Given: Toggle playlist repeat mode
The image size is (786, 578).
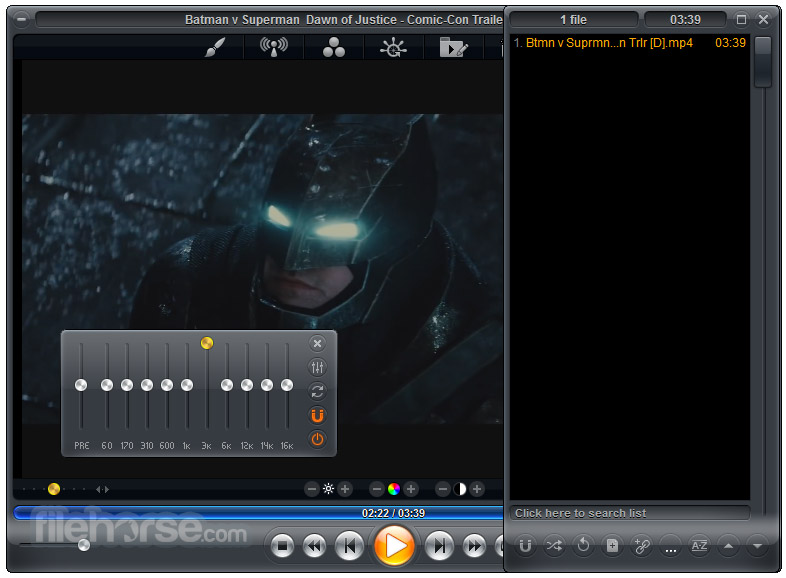Looking at the screenshot, I should [x=583, y=545].
